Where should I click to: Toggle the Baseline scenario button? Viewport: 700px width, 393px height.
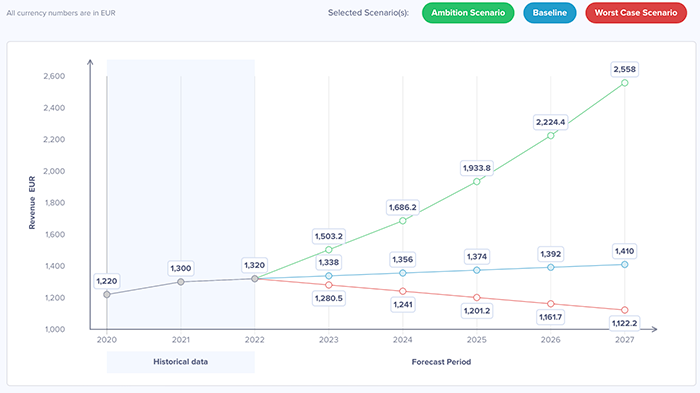pos(550,13)
